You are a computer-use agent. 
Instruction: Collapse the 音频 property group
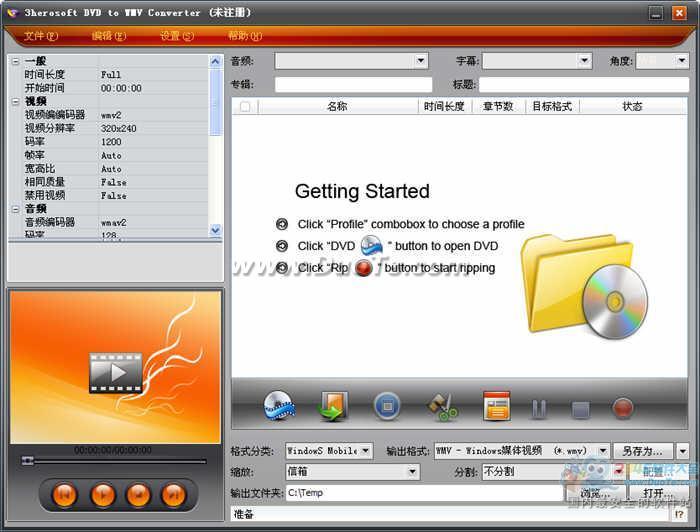pyautogui.click(x=16, y=208)
